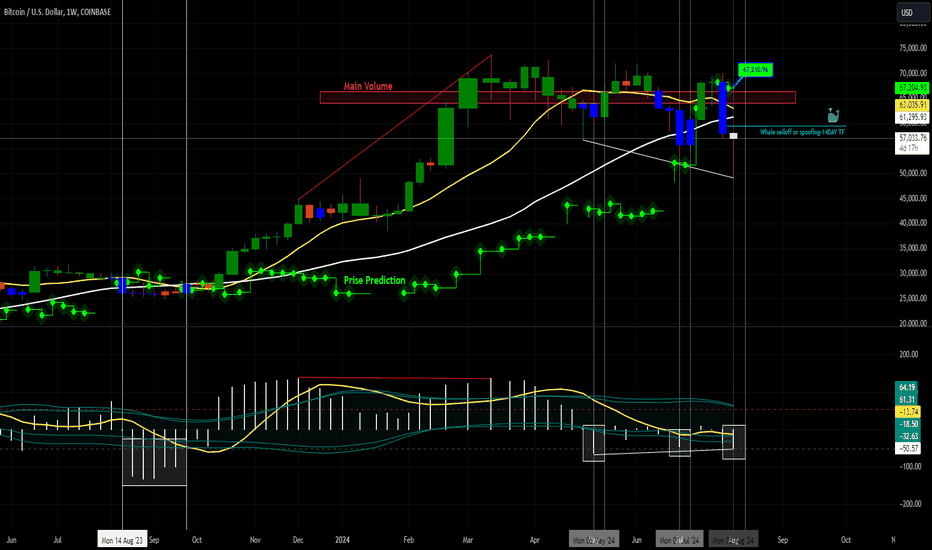Click the "Dec" label on the time axis
The width and height of the screenshot is (932, 550).
pos(298,540)
